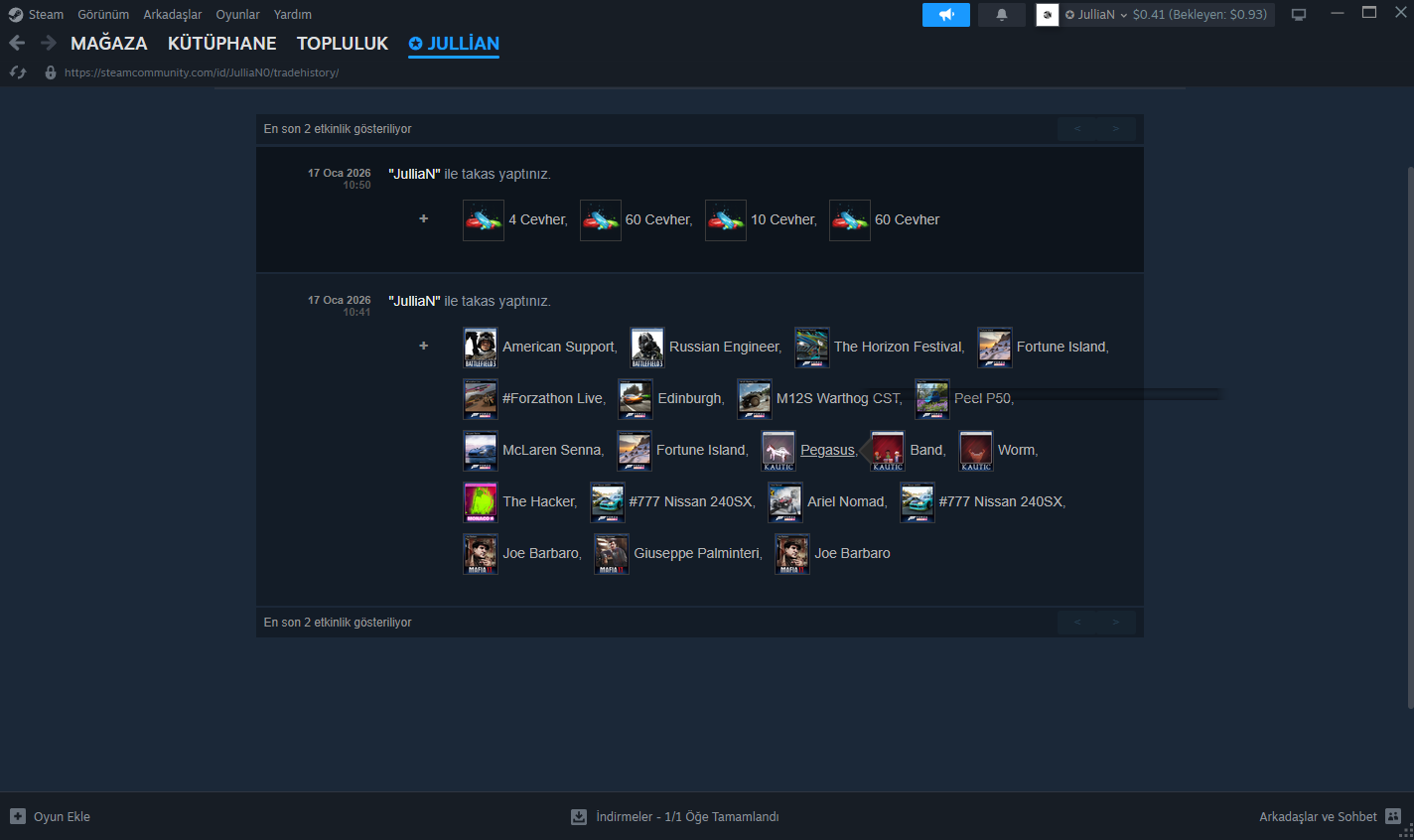Screen dimensions: 1414x840
Task: Open the underlined Pegasus item link
Action: click(827, 450)
